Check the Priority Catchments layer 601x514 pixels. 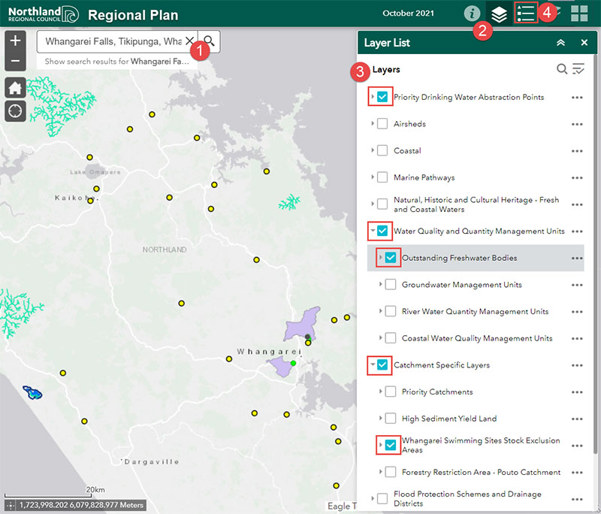tap(390, 391)
